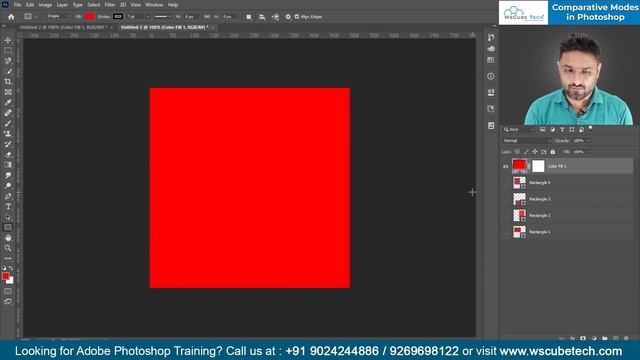
Task: Click the lock all icon in Layers panel
Action: point(553,152)
